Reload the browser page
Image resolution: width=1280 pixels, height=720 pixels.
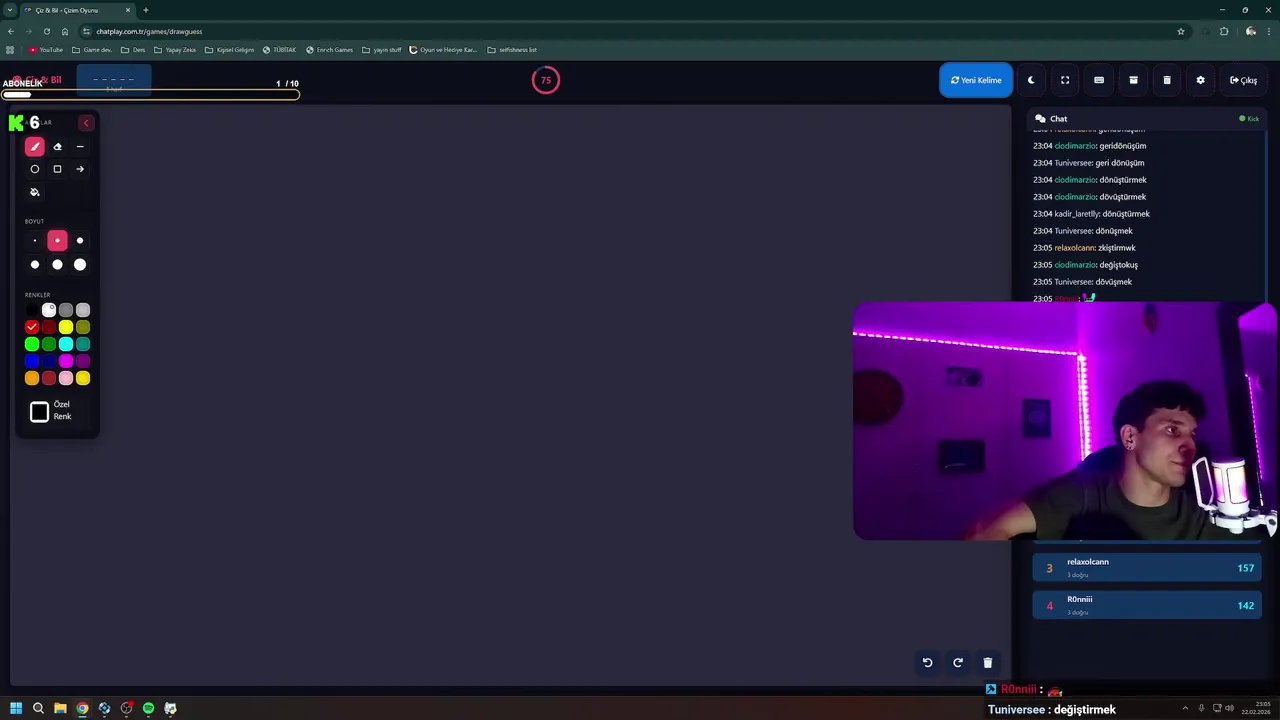pyautogui.click(x=46, y=31)
